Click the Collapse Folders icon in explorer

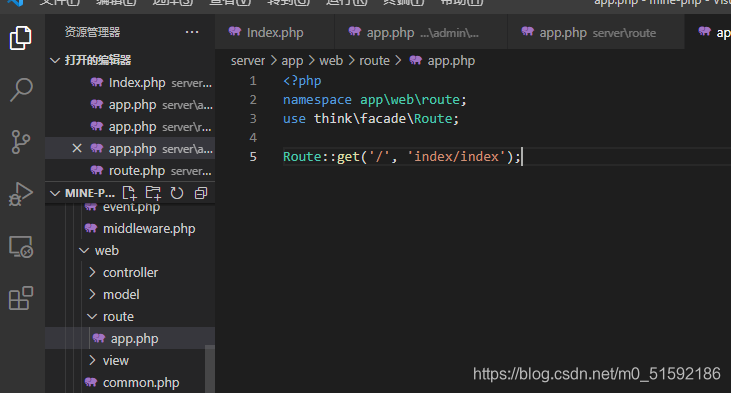201,193
